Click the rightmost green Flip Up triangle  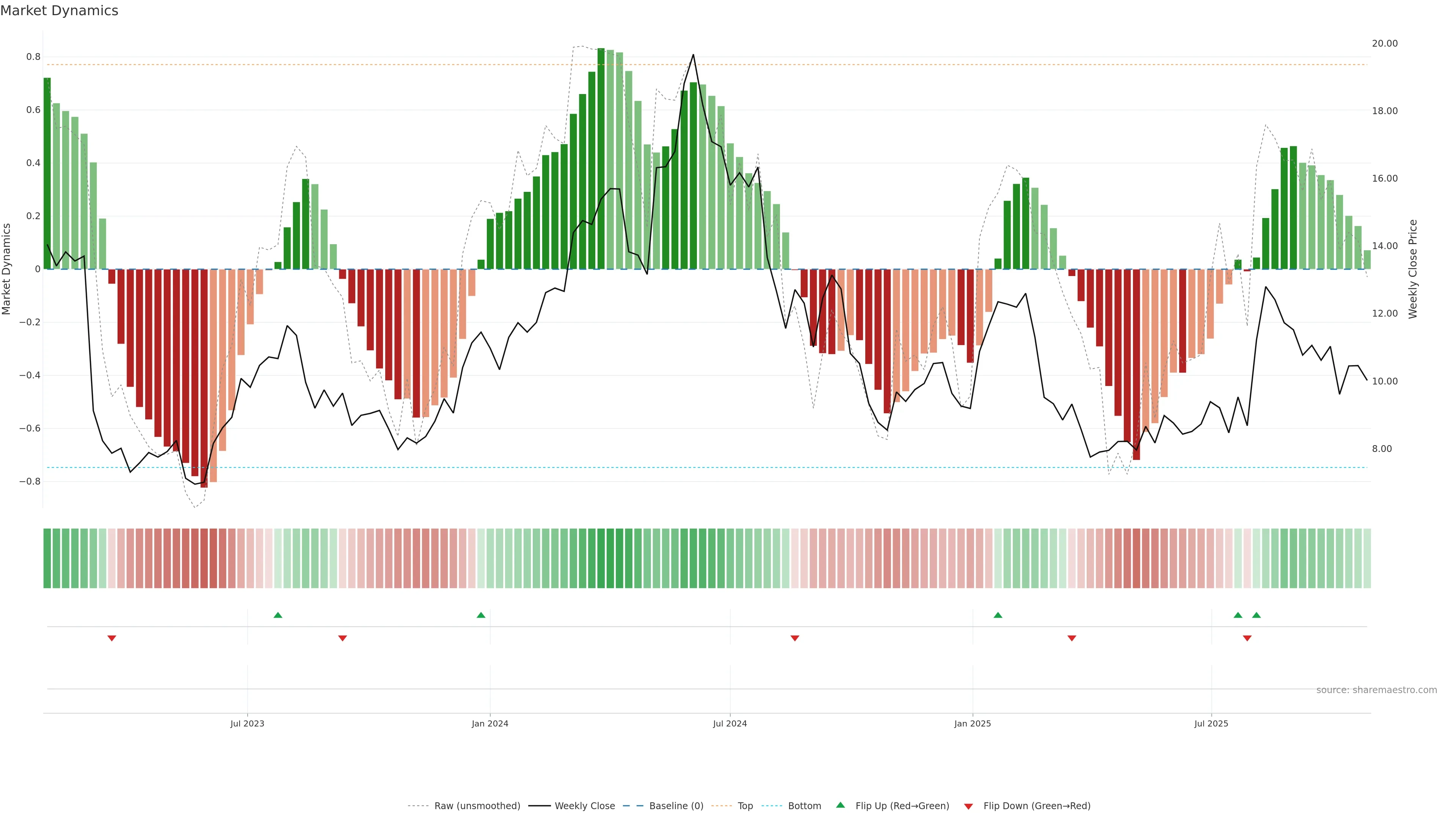pyautogui.click(x=1257, y=615)
